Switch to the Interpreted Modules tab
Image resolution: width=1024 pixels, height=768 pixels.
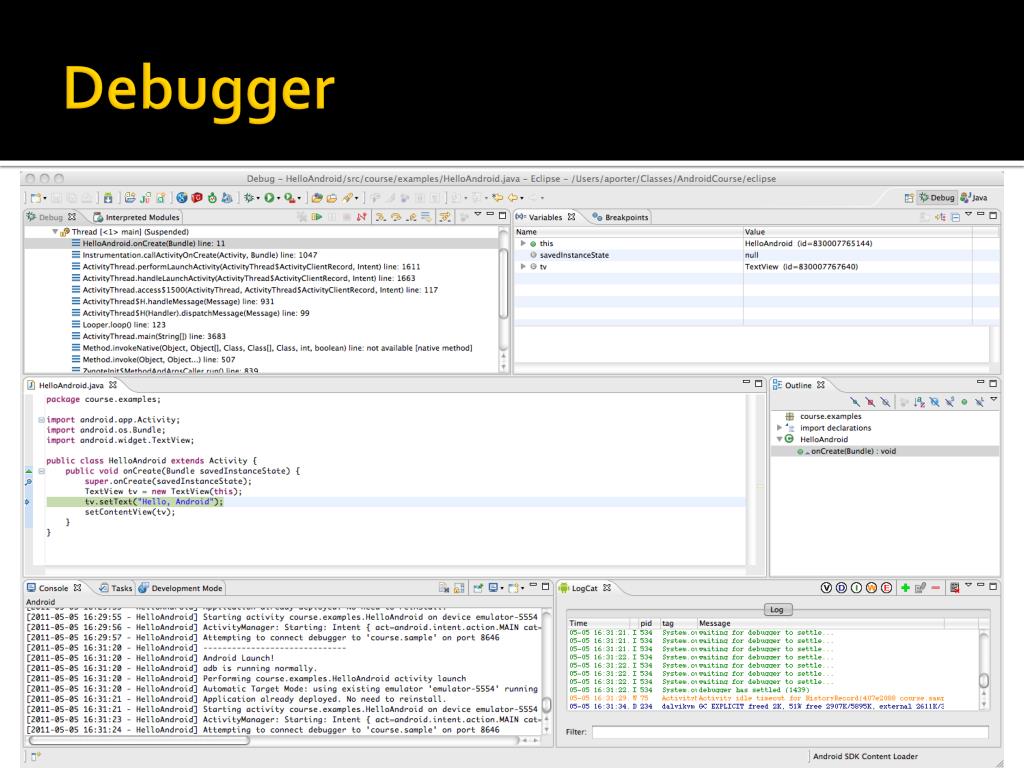click(x=136, y=217)
